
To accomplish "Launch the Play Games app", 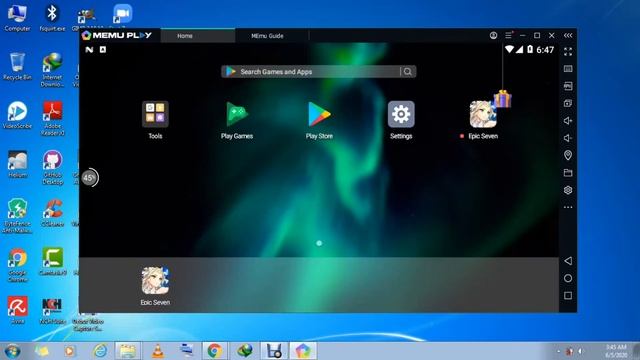I will (x=237, y=114).
